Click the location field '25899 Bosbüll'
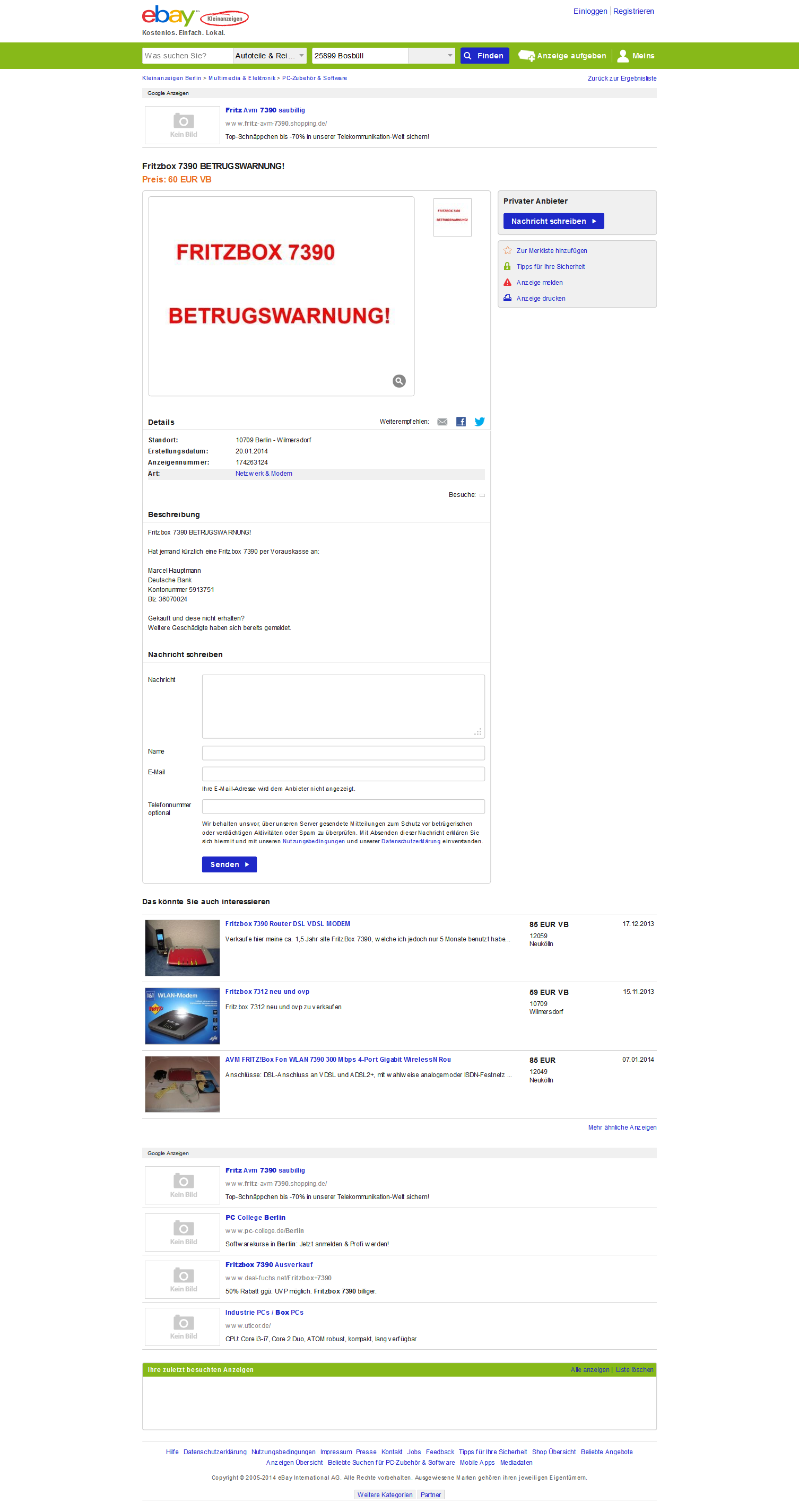 tap(360, 56)
